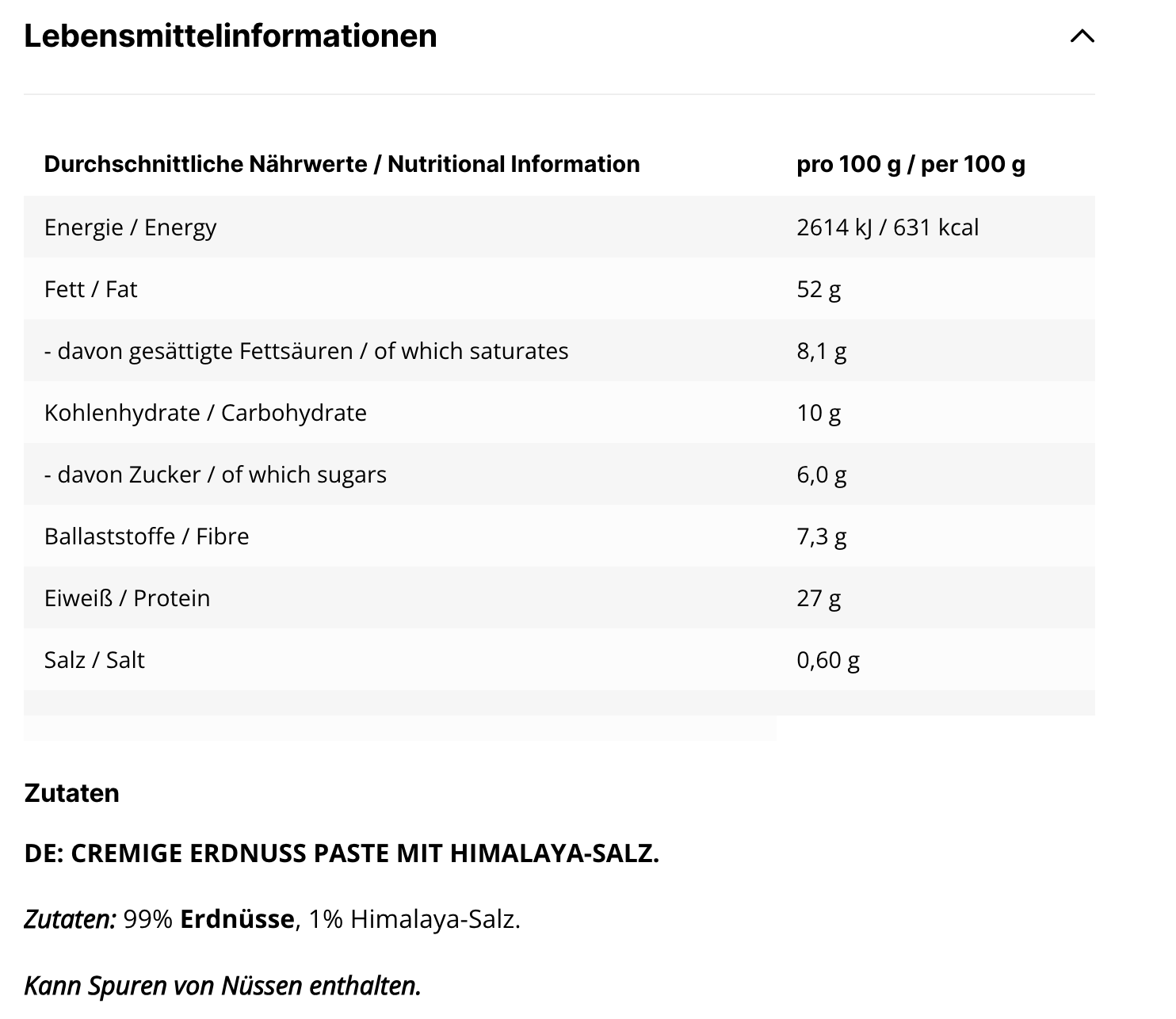Click the davon Zucker row label
The height and width of the screenshot is (1019, 1176).
215,475
